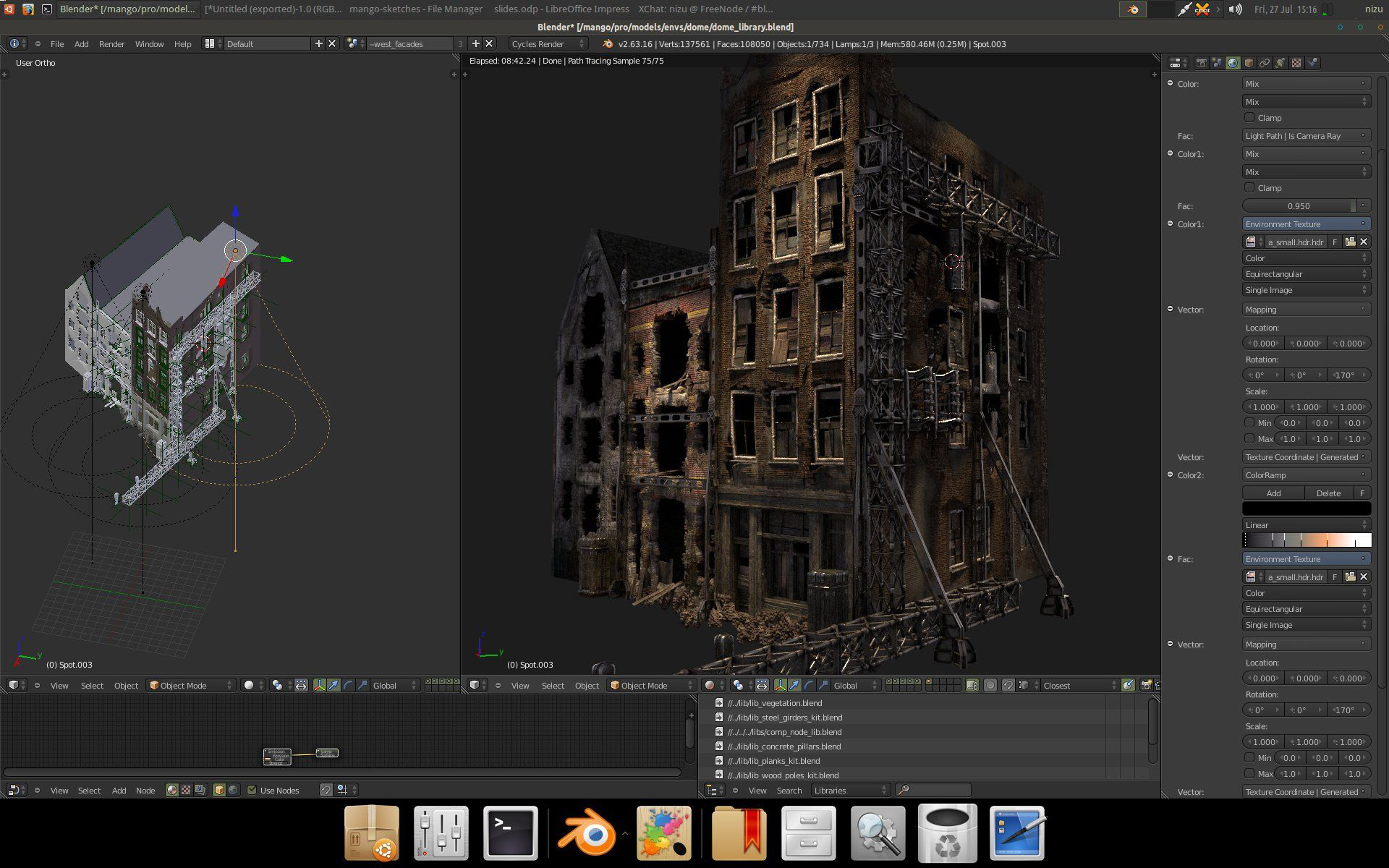Open the terminal from the dock
The height and width of the screenshot is (868, 1389).
click(510, 833)
